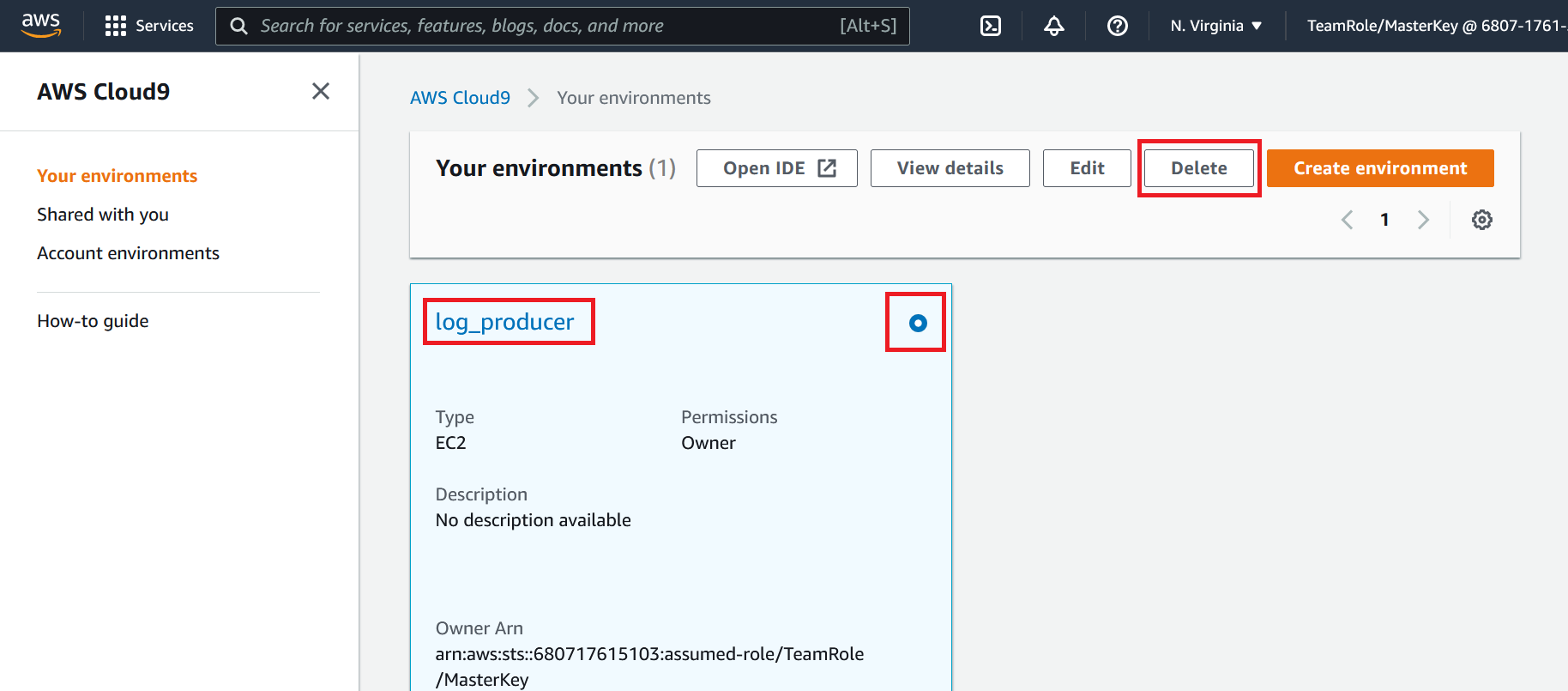Viewport: 1568px width, 691px height.
Task: Open Account environments section
Action: 129,253
